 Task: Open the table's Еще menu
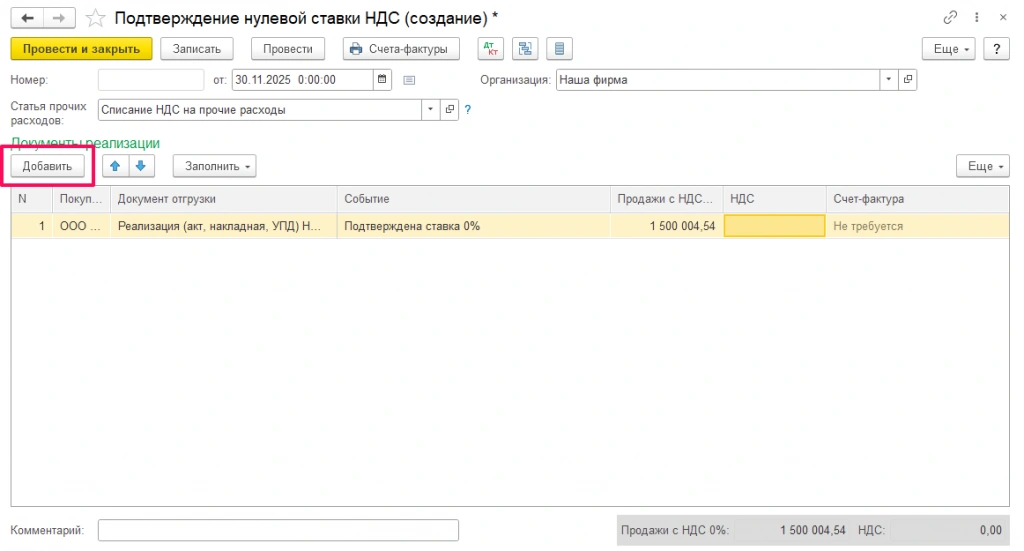[983, 166]
